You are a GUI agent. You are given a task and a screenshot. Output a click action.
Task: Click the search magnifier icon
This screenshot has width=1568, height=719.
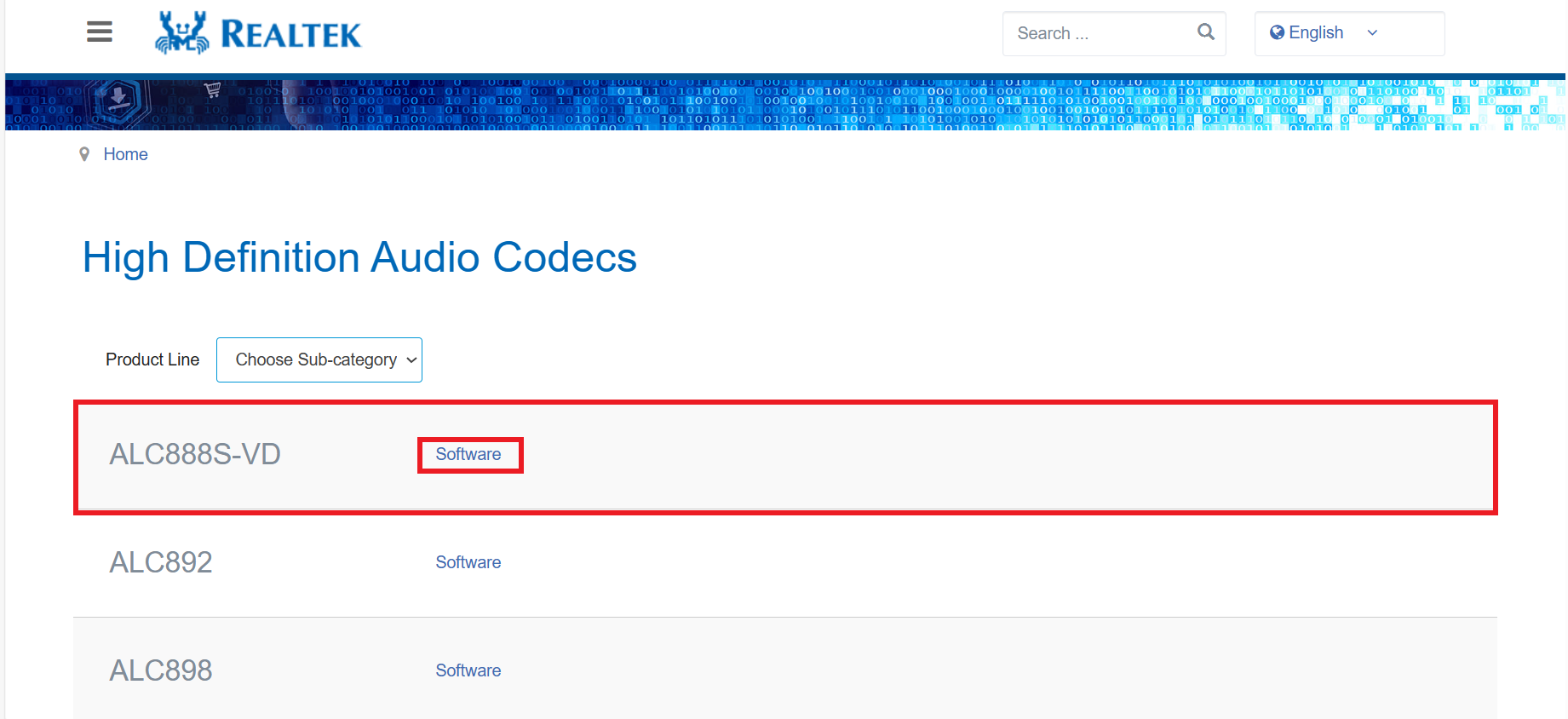click(x=1205, y=32)
